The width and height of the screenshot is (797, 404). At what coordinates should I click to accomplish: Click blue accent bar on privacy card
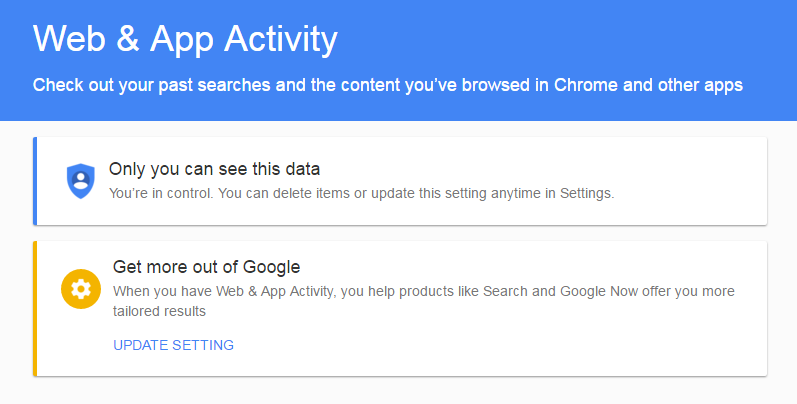coord(35,181)
